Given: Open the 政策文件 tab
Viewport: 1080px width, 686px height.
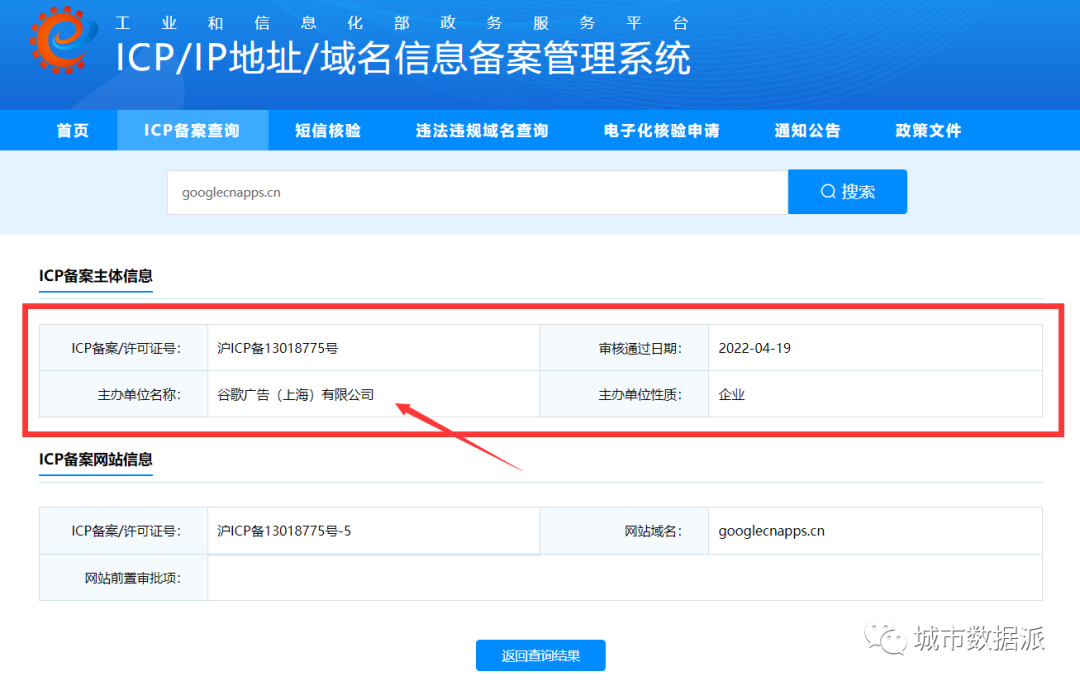Looking at the screenshot, I should [928, 130].
